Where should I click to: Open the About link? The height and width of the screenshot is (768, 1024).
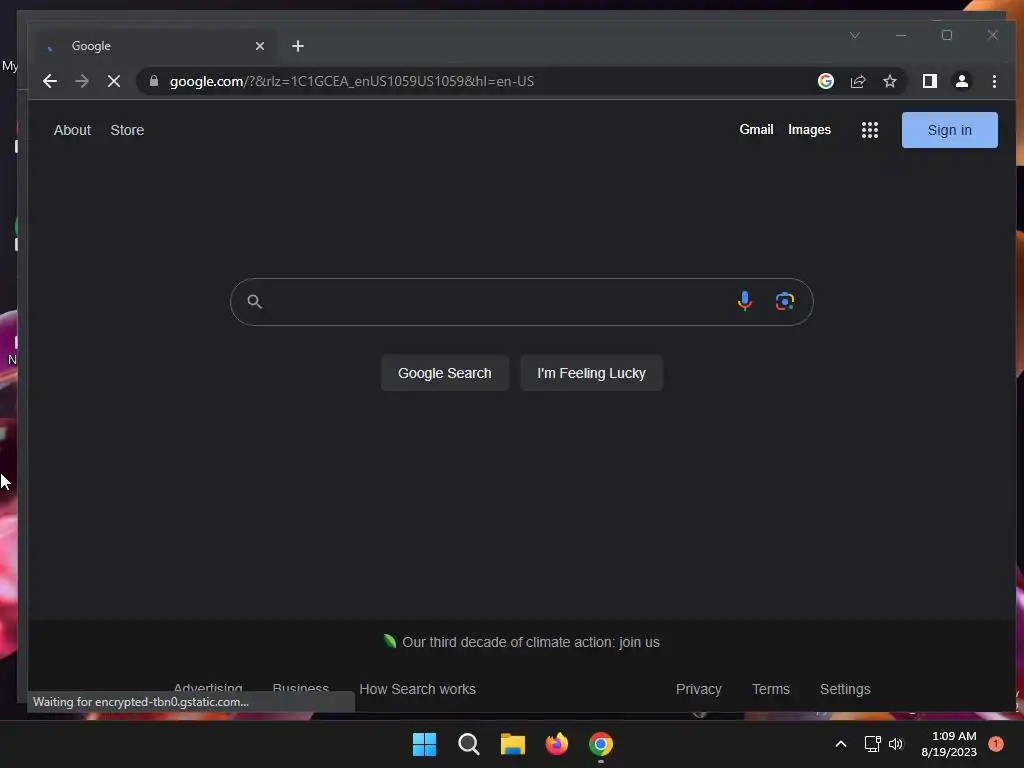tap(72, 130)
